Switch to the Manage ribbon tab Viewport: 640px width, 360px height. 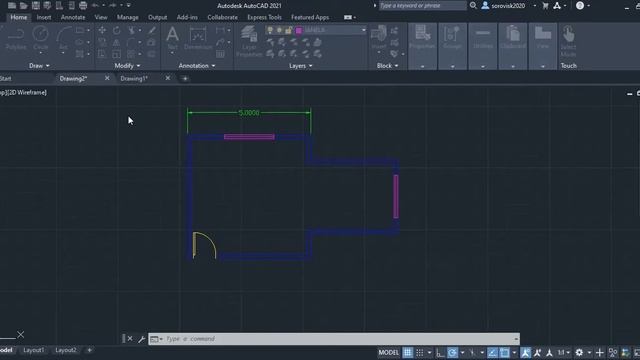[x=127, y=17]
